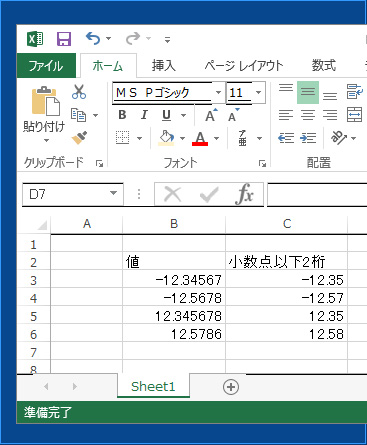Click the Save floppy disk icon
Viewport: 367px width, 445px height.
pos(64,39)
